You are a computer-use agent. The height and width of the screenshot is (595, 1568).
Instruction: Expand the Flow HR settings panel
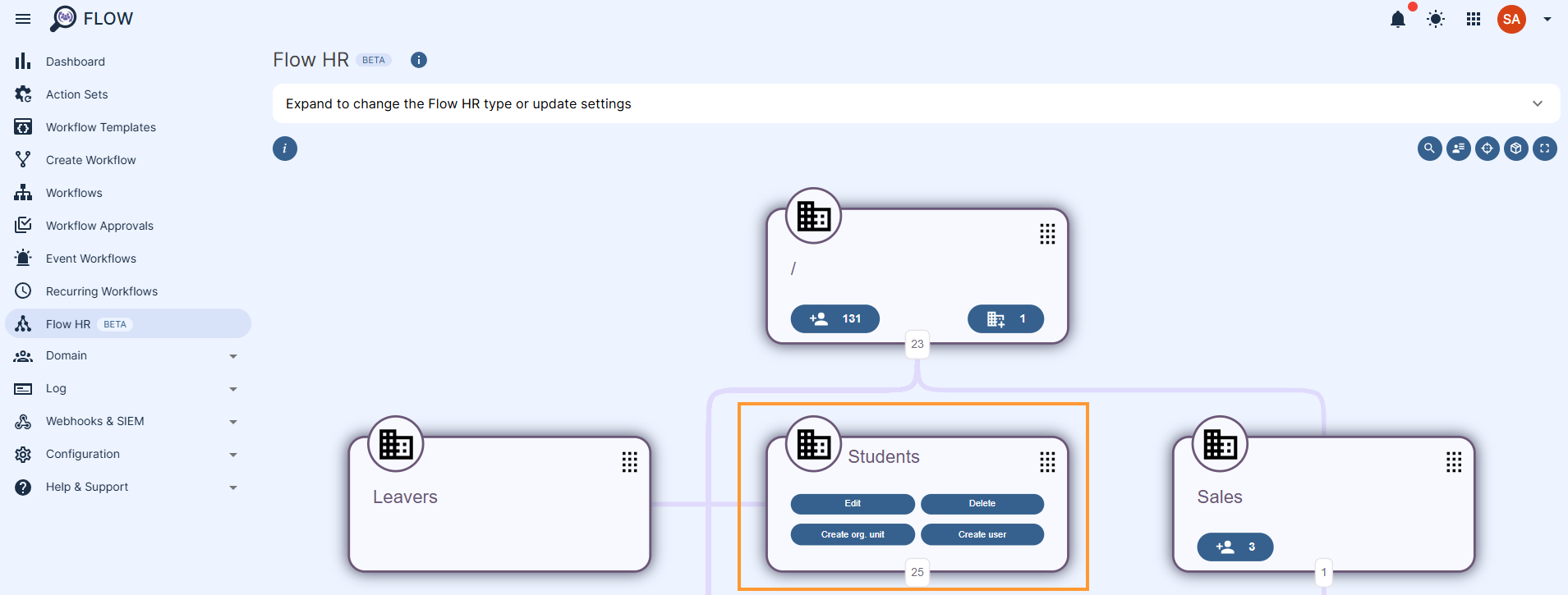pyautogui.click(x=1537, y=103)
